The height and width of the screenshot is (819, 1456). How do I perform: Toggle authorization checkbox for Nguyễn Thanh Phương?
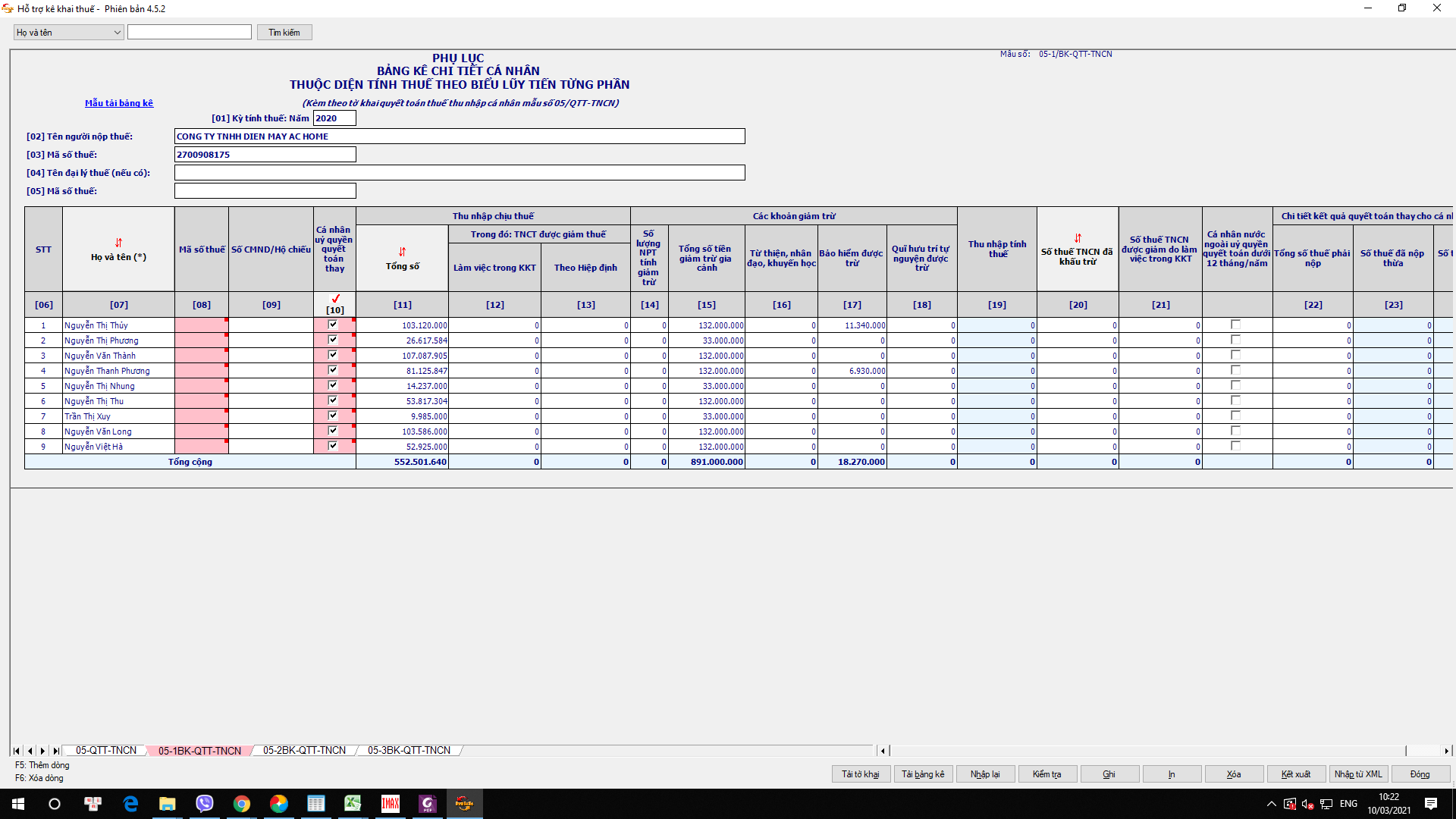pos(332,370)
